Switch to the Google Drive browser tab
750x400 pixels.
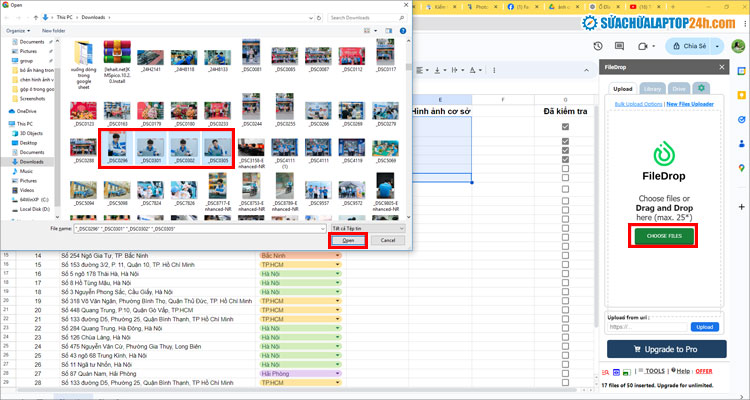563,7
